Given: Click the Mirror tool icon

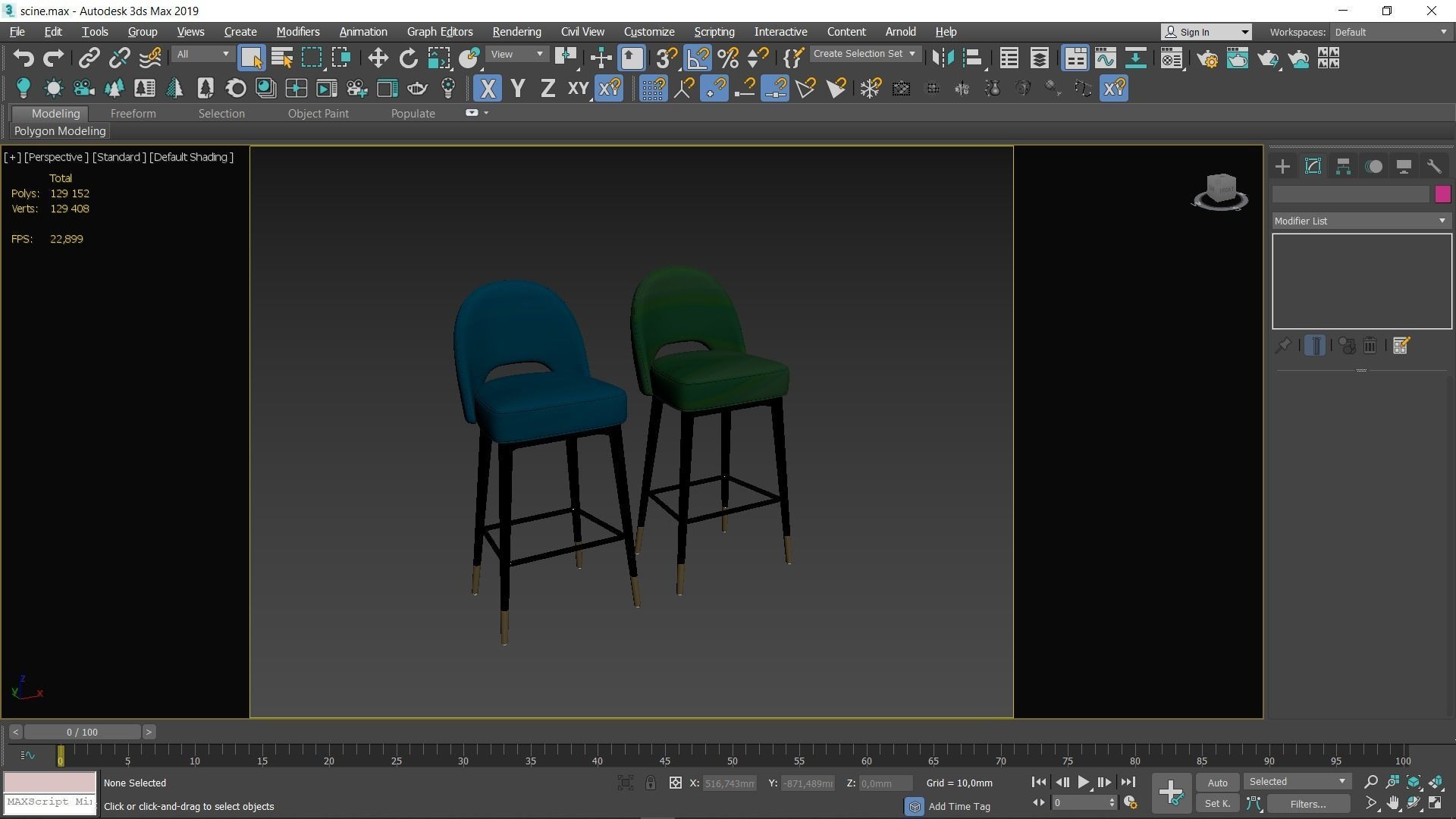Looking at the screenshot, I should [943, 58].
